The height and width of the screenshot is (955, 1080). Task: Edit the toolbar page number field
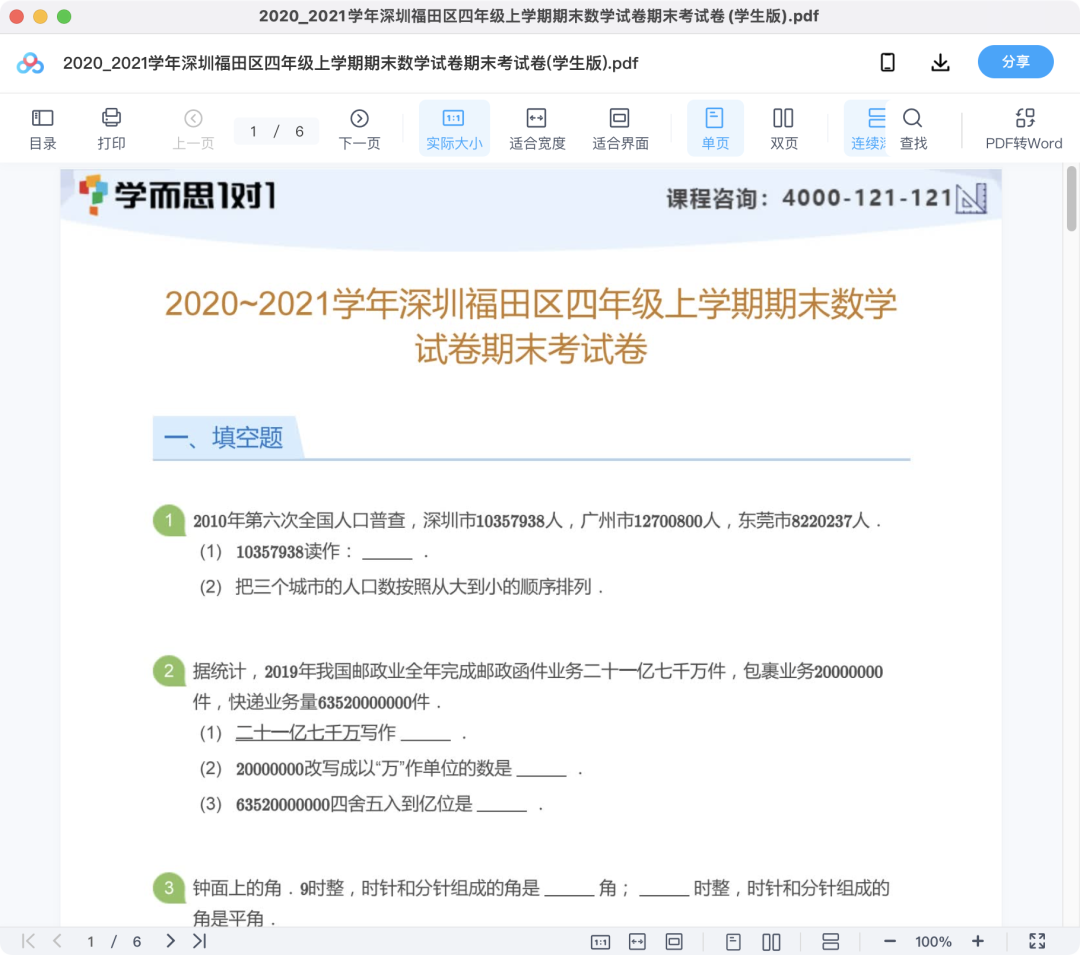coord(254,132)
